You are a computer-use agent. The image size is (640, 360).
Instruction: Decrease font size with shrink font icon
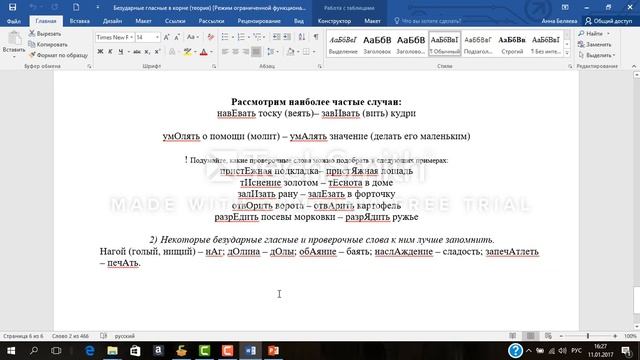point(177,37)
